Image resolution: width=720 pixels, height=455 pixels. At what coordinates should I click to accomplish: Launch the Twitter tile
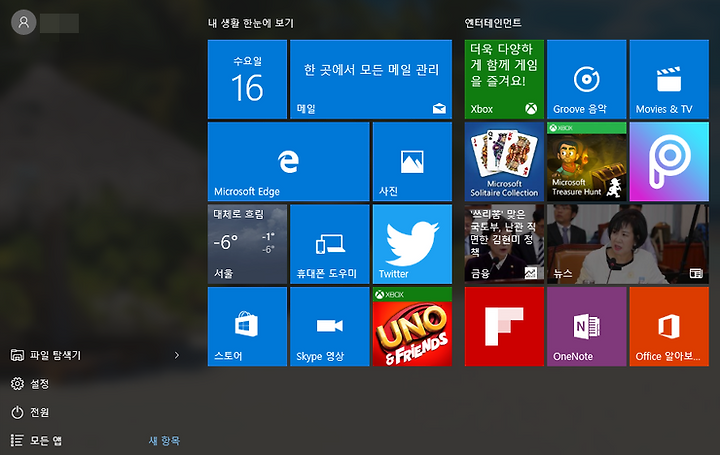click(412, 244)
